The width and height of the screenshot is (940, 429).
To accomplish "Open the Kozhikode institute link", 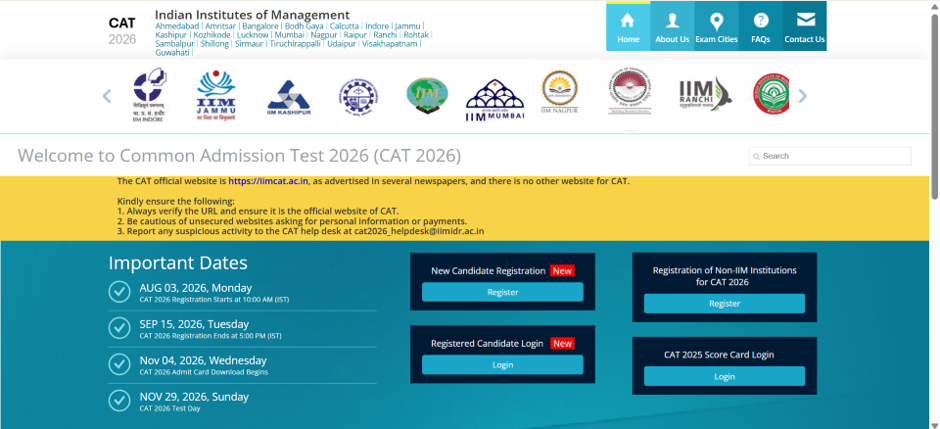I will tap(212, 35).
